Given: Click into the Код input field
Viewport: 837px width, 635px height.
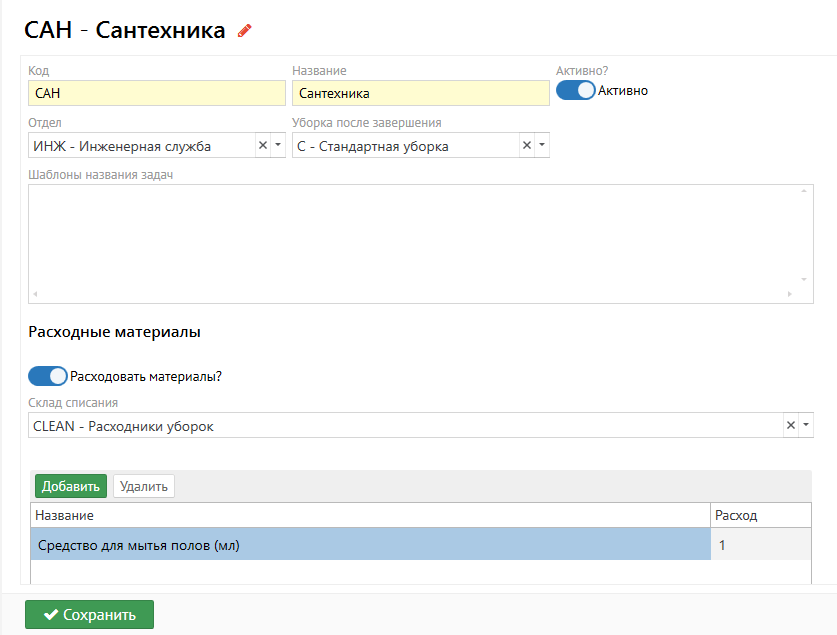Looking at the screenshot, I should pos(157,93).
